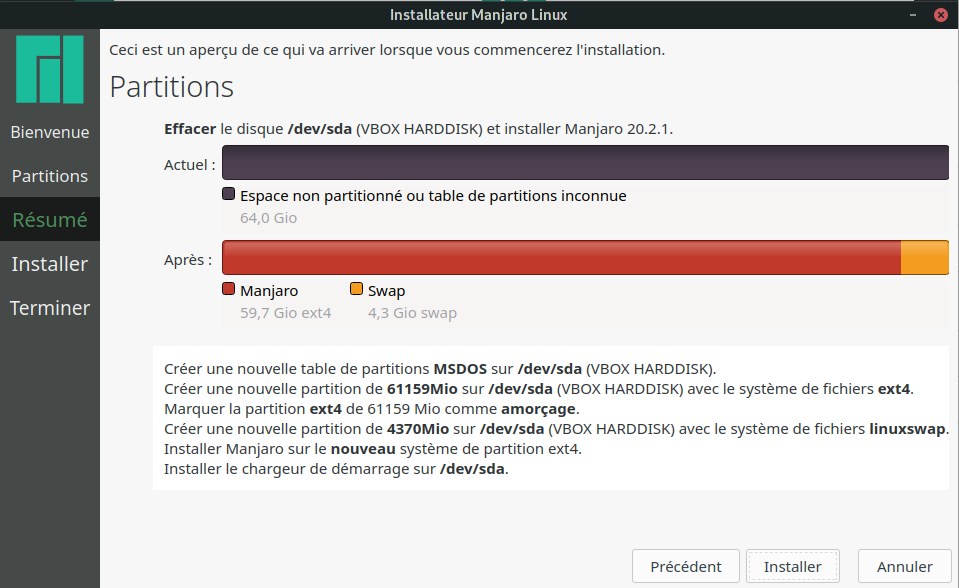Image resolution: width=959 pixels, height=588 pixels.
Task: Click the 'Swap' legend label
Action: tap(387, 291)
